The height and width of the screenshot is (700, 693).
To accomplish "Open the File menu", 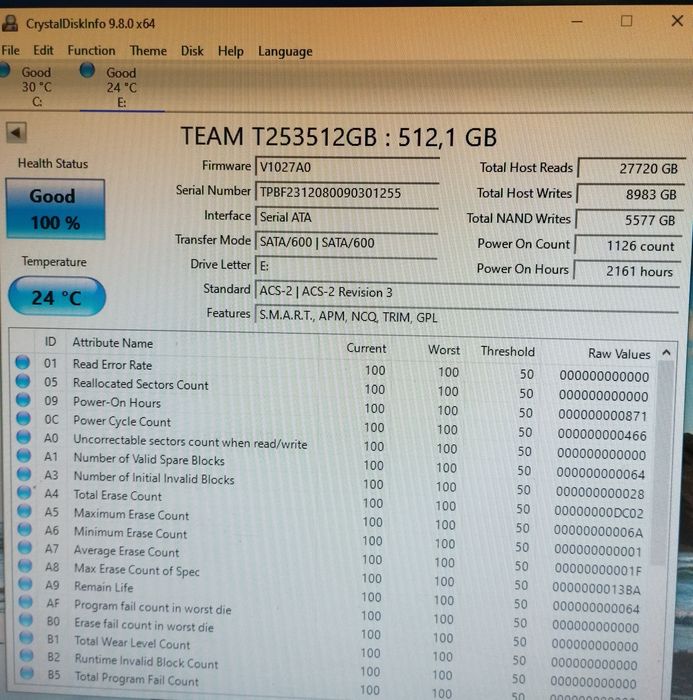I will [x=10, y=50].
